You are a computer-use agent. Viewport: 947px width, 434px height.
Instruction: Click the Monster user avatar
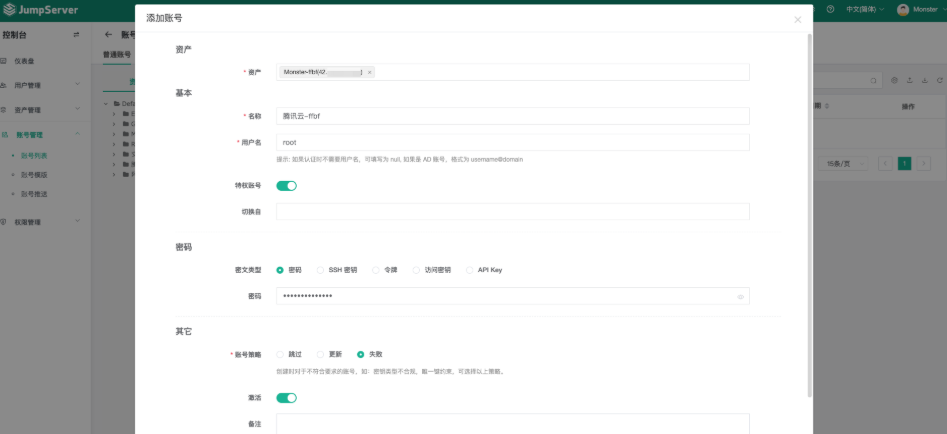(903, 10)
